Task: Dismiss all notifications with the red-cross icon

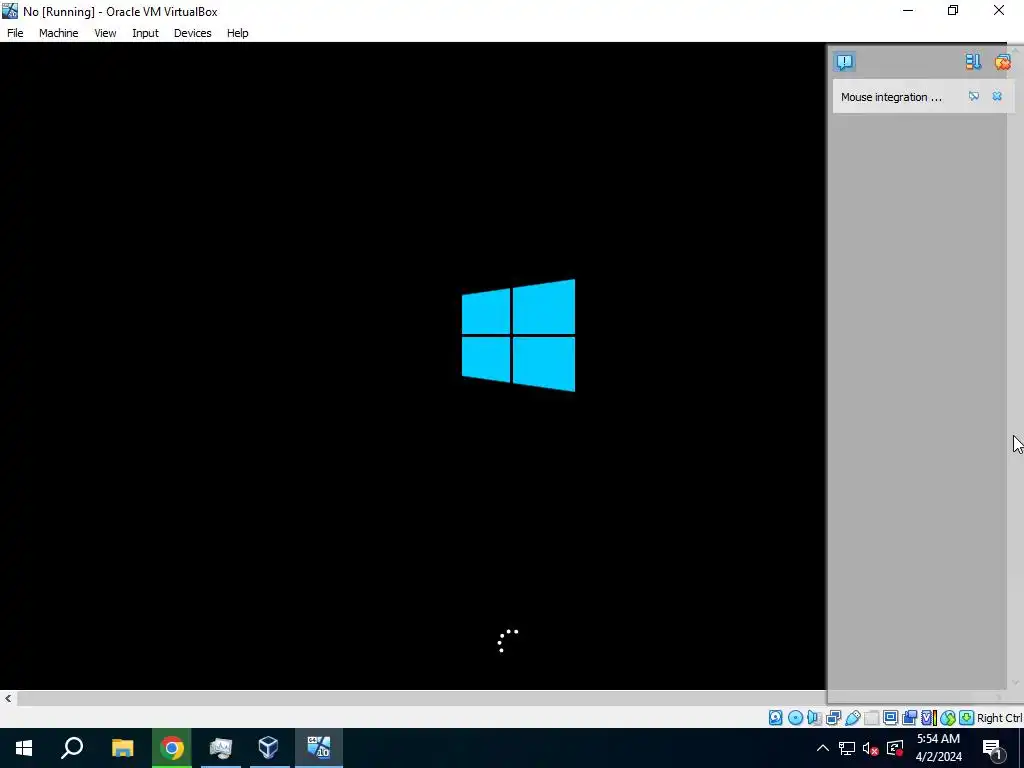Action: pyautogui.click(x=1002, y=61)
